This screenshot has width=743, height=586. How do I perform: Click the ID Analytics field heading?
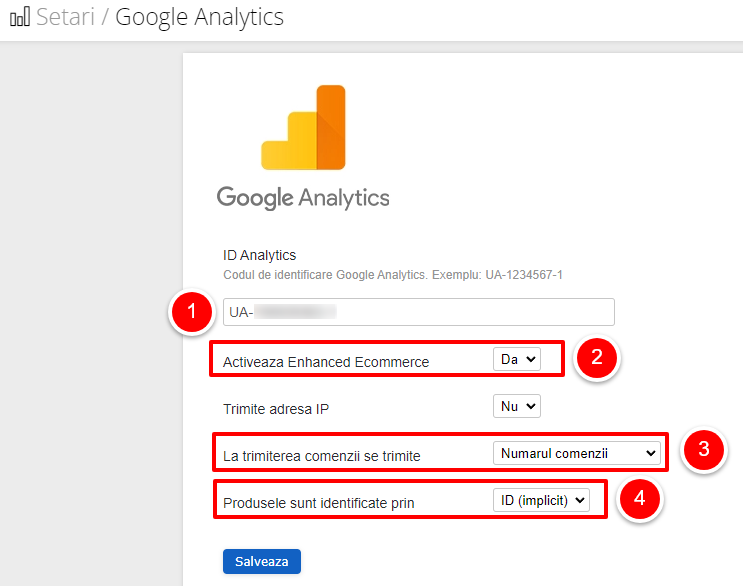click(x=259, y=255)
